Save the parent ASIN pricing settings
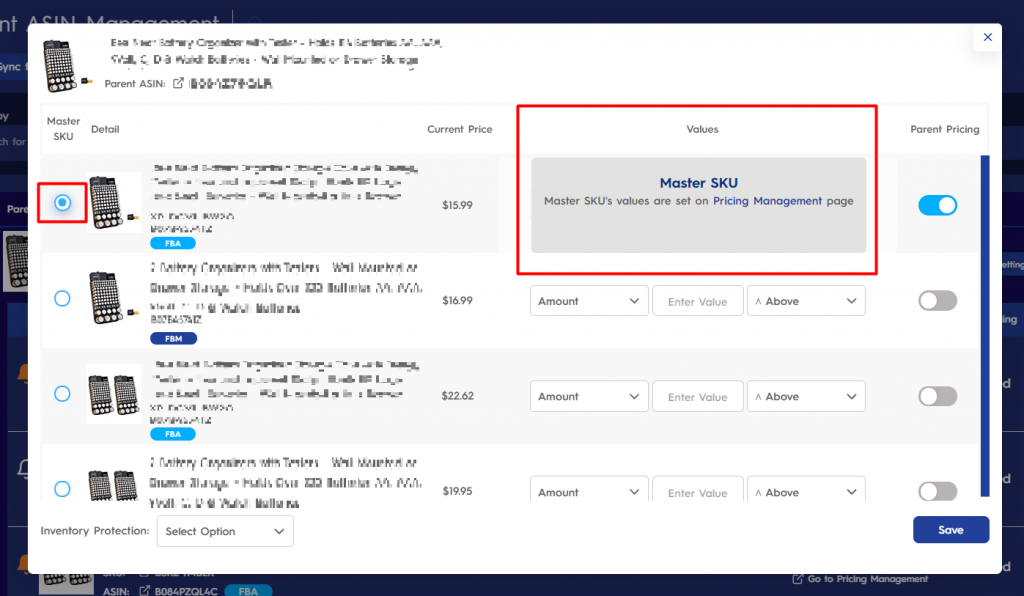This screenshot has width=1024, height=596. point(951,529)
